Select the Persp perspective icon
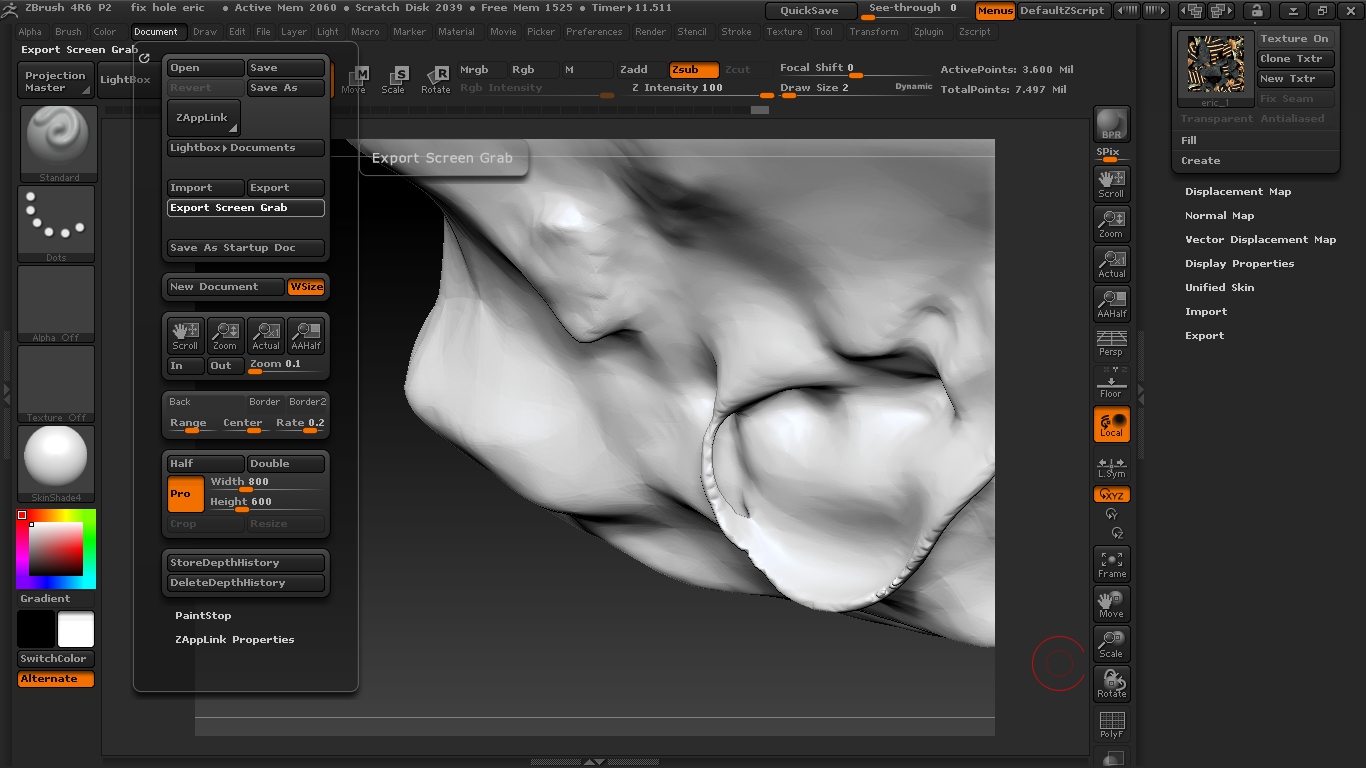This screenshot has width=1366, height=768. [x=1111, y=342]
